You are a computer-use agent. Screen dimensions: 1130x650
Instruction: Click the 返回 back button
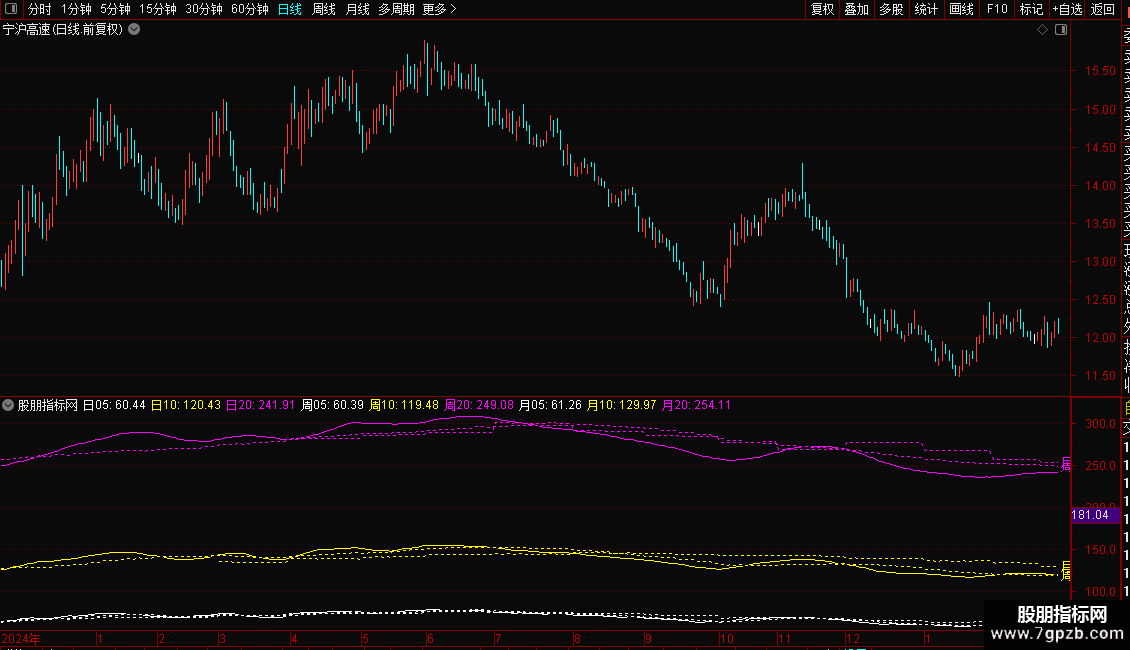1103,9
